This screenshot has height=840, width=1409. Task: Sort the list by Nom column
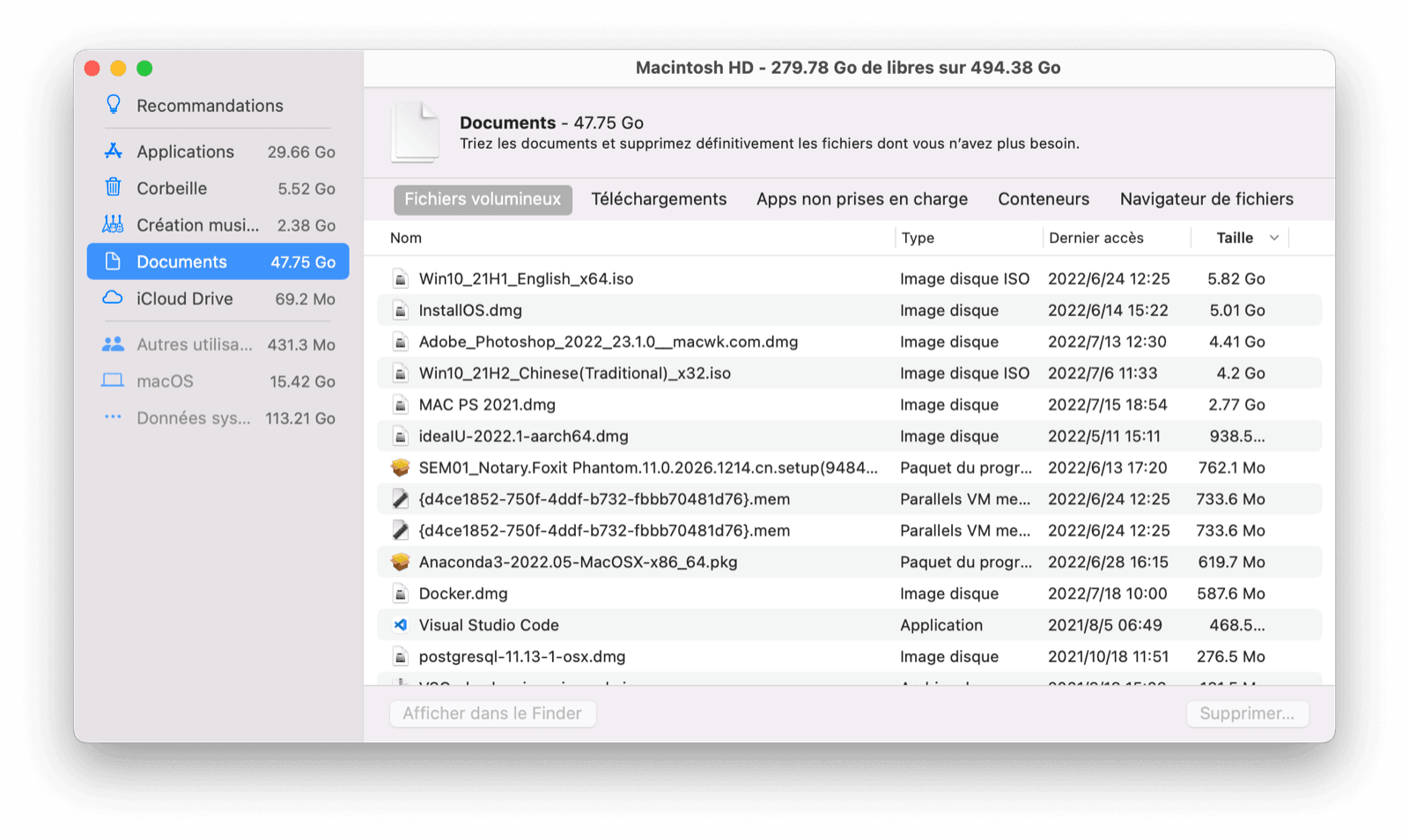[x=406, y=238]
